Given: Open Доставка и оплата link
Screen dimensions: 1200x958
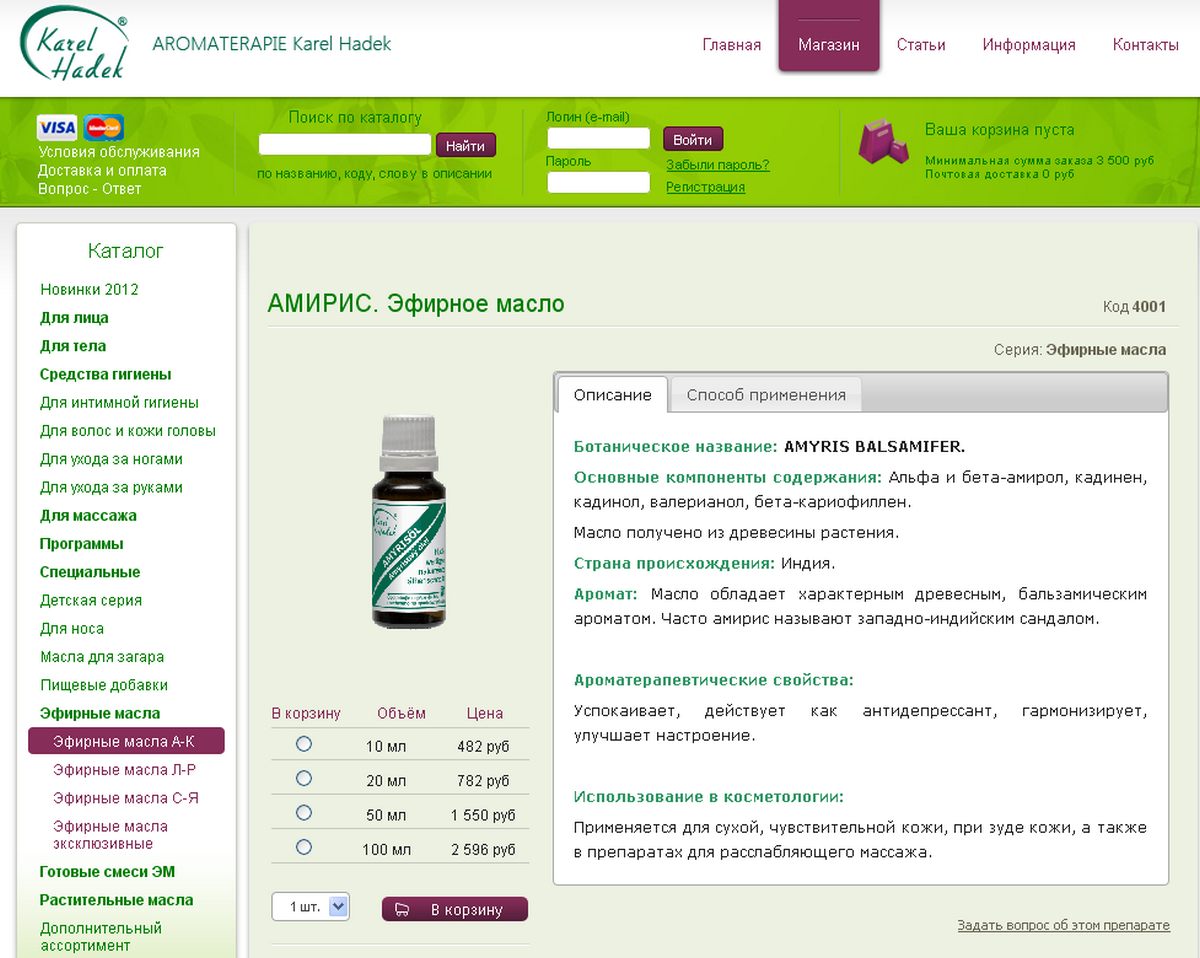Looking at the screenshot, I should click(102, 170).
